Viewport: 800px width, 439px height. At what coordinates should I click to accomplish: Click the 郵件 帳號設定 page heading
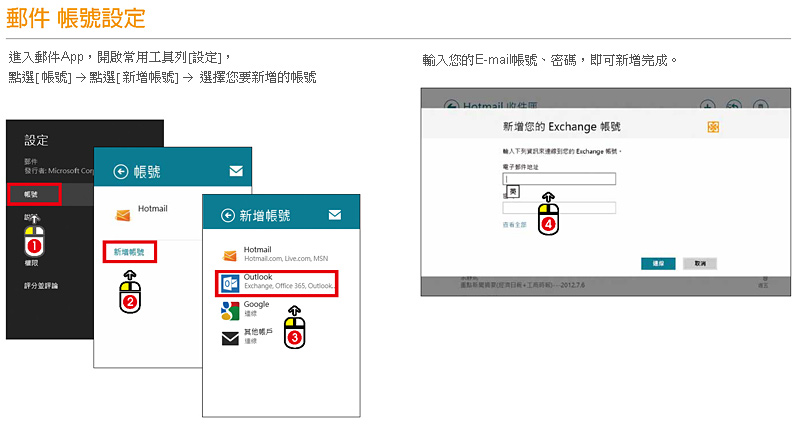(x=76, y=18)
